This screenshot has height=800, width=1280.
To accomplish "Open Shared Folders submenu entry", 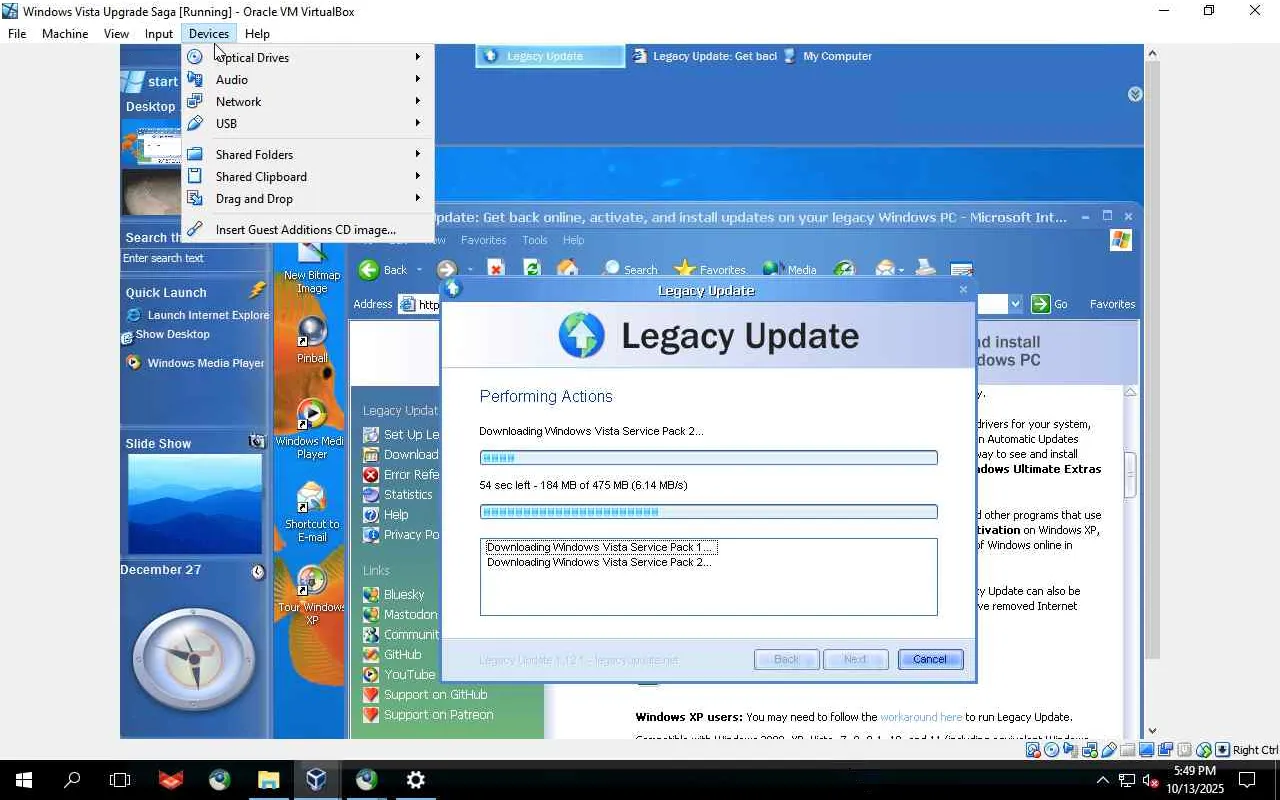I will point(307,154).
